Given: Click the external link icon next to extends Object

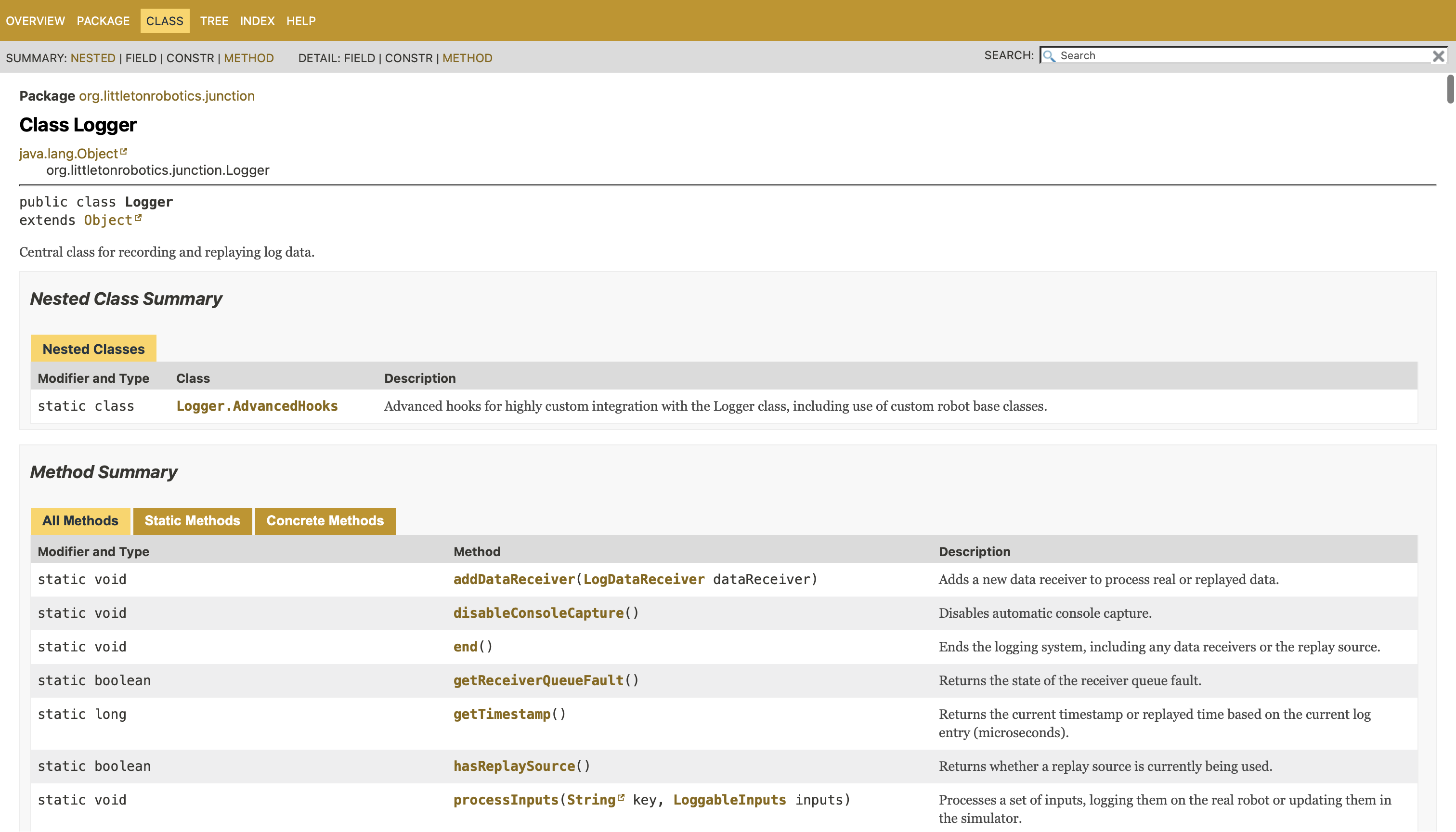Looking at the screenshot, I should (x=138, y=216).
